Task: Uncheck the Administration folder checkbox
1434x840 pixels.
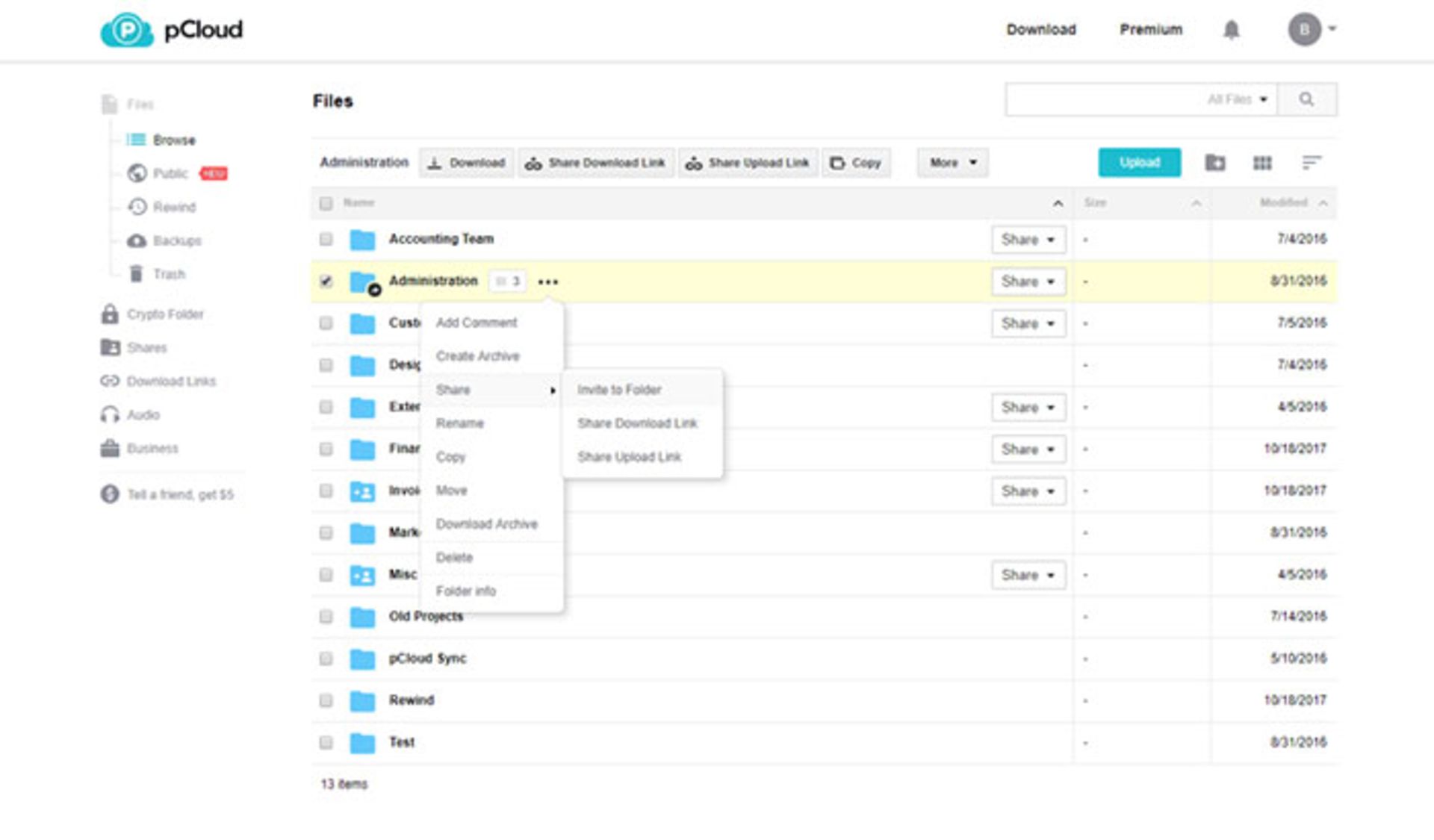Action: pyautogui.click(x=326, y=281)
